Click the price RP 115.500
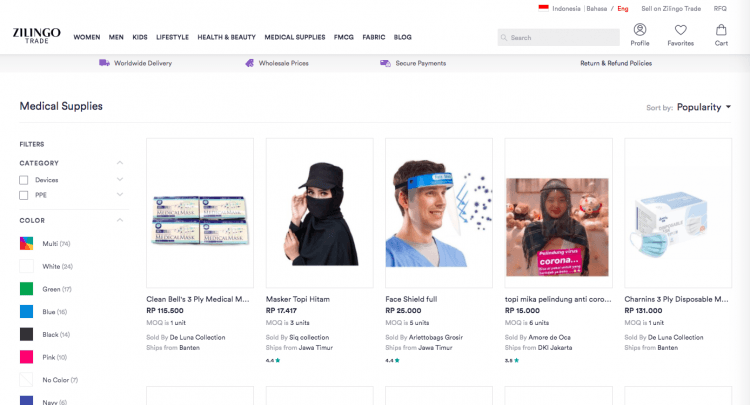This screenshot has height=405, width=750. (x=165, y=311)
